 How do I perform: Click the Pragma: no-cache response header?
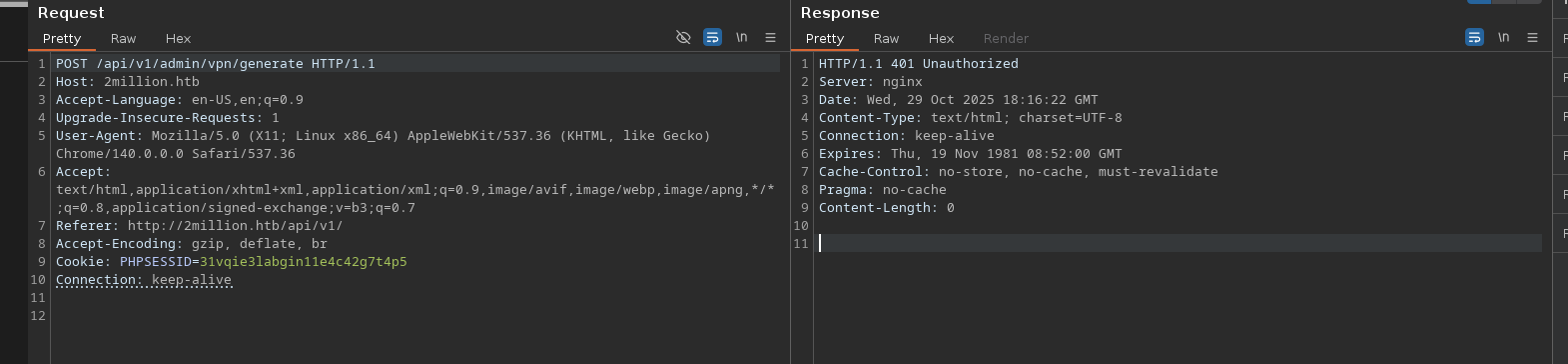[x=883, y=189]
